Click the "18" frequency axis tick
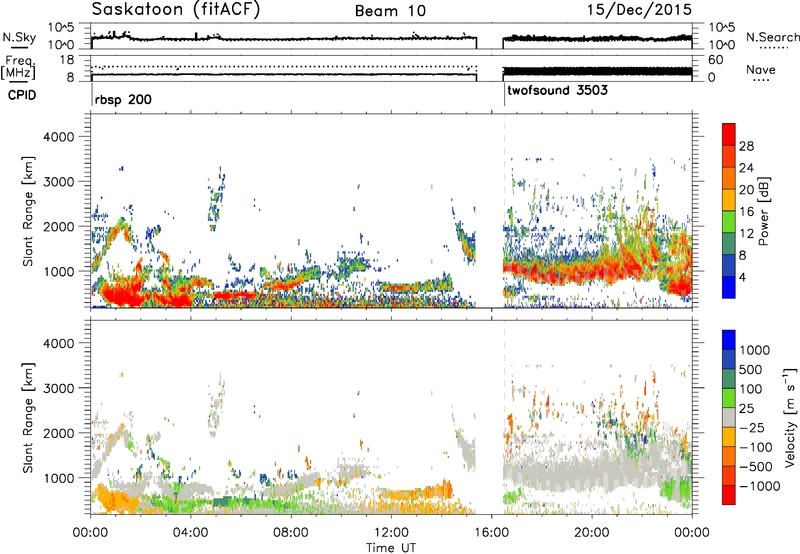Screen dimensions: 800x554 coord(67,60)
